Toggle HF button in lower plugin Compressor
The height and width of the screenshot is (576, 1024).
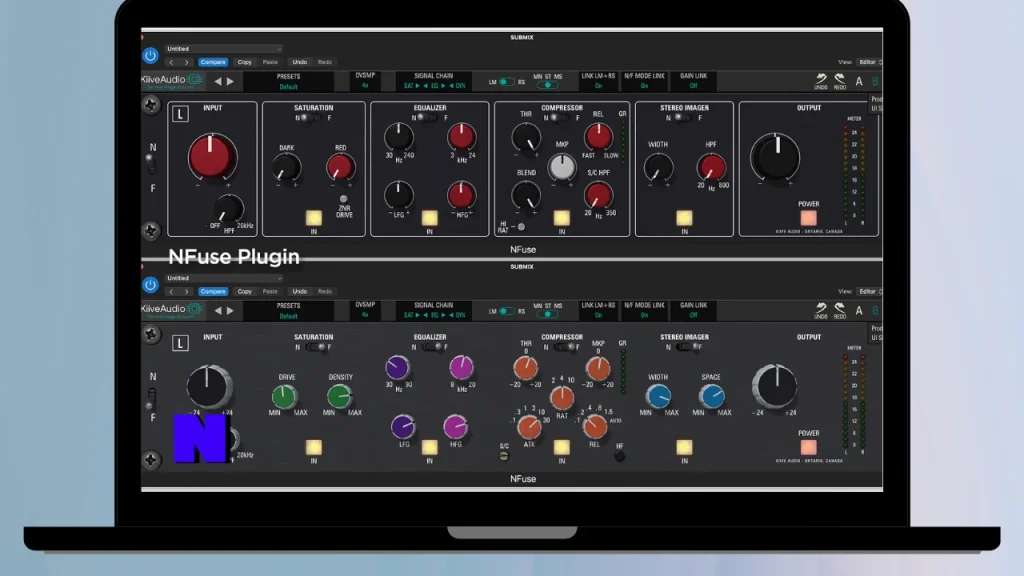(x=619, y=456)
